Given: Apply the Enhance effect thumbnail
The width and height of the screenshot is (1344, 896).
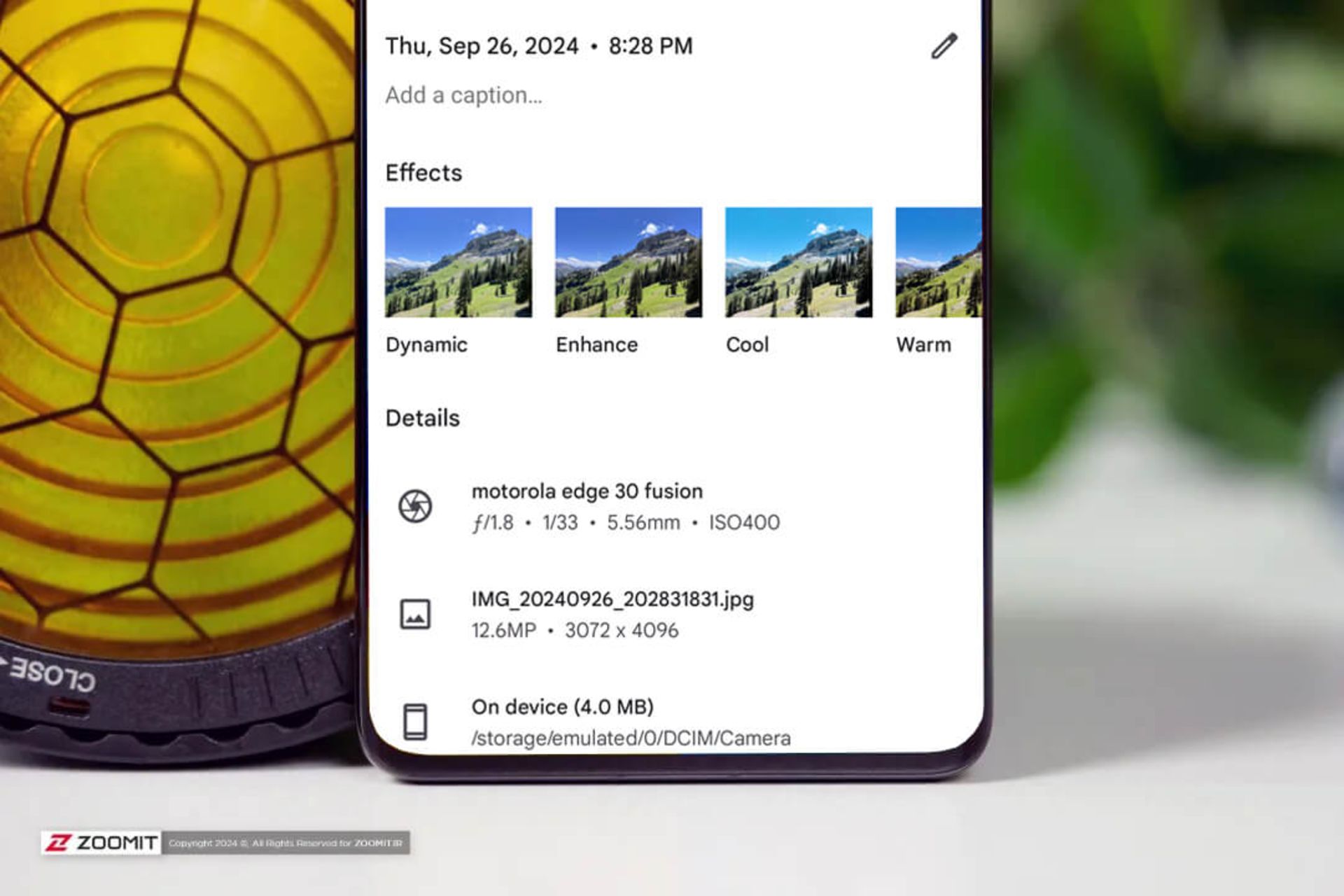Looking at the screenshot, I should pyautogui.click(x=629, y=262).
